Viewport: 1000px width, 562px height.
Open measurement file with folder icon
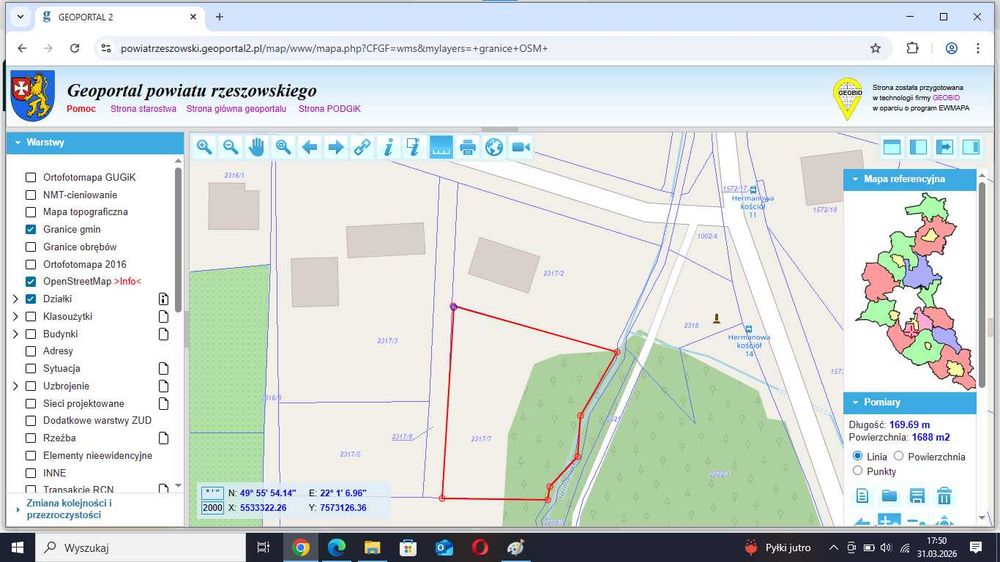(890, 496)
